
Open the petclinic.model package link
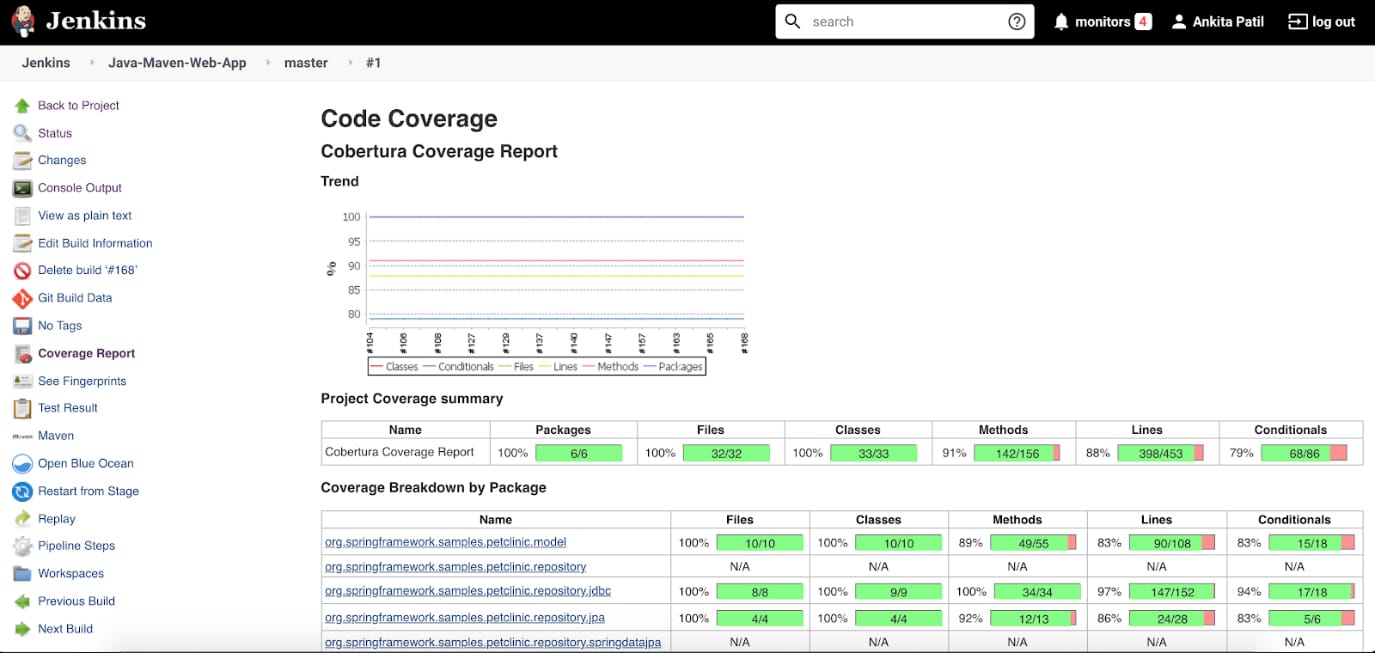[x=445, y=542]
